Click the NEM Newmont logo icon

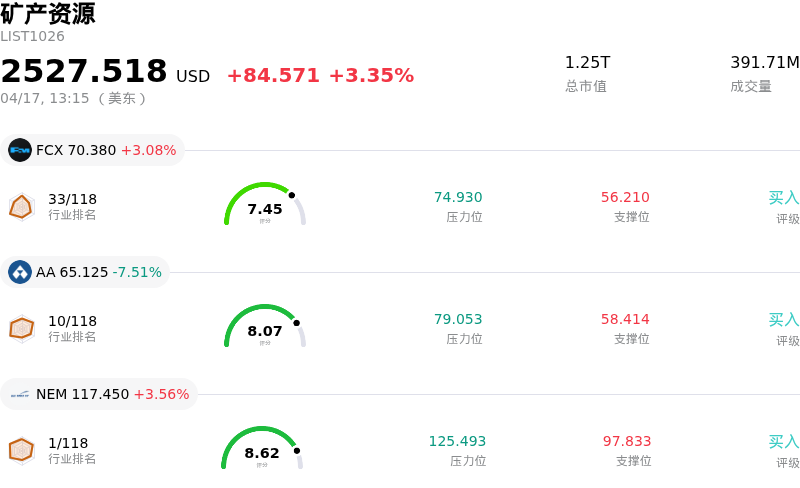(20, 394)
